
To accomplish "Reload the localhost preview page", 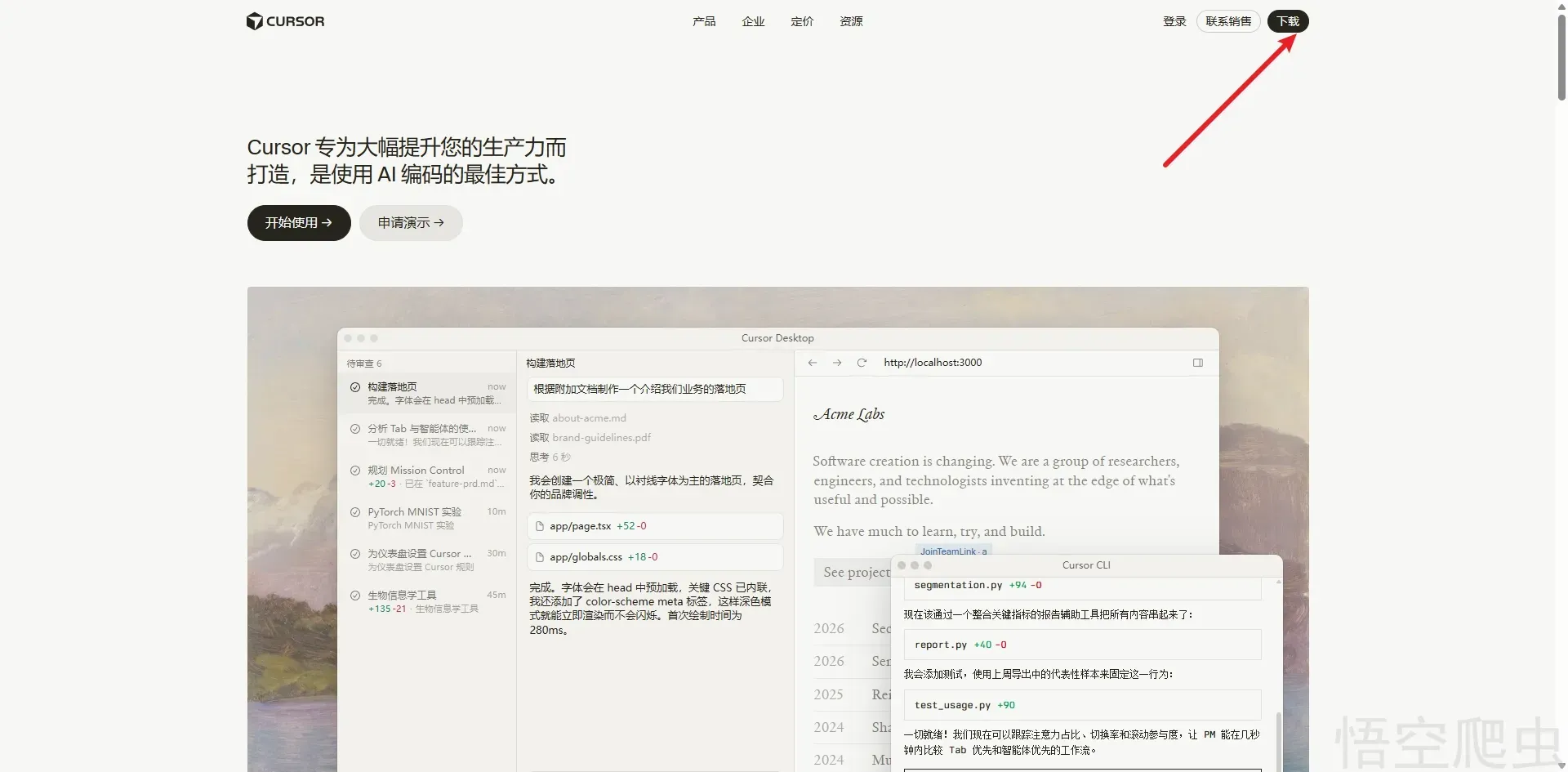I will pyautogui.click(x=862, y=363).
